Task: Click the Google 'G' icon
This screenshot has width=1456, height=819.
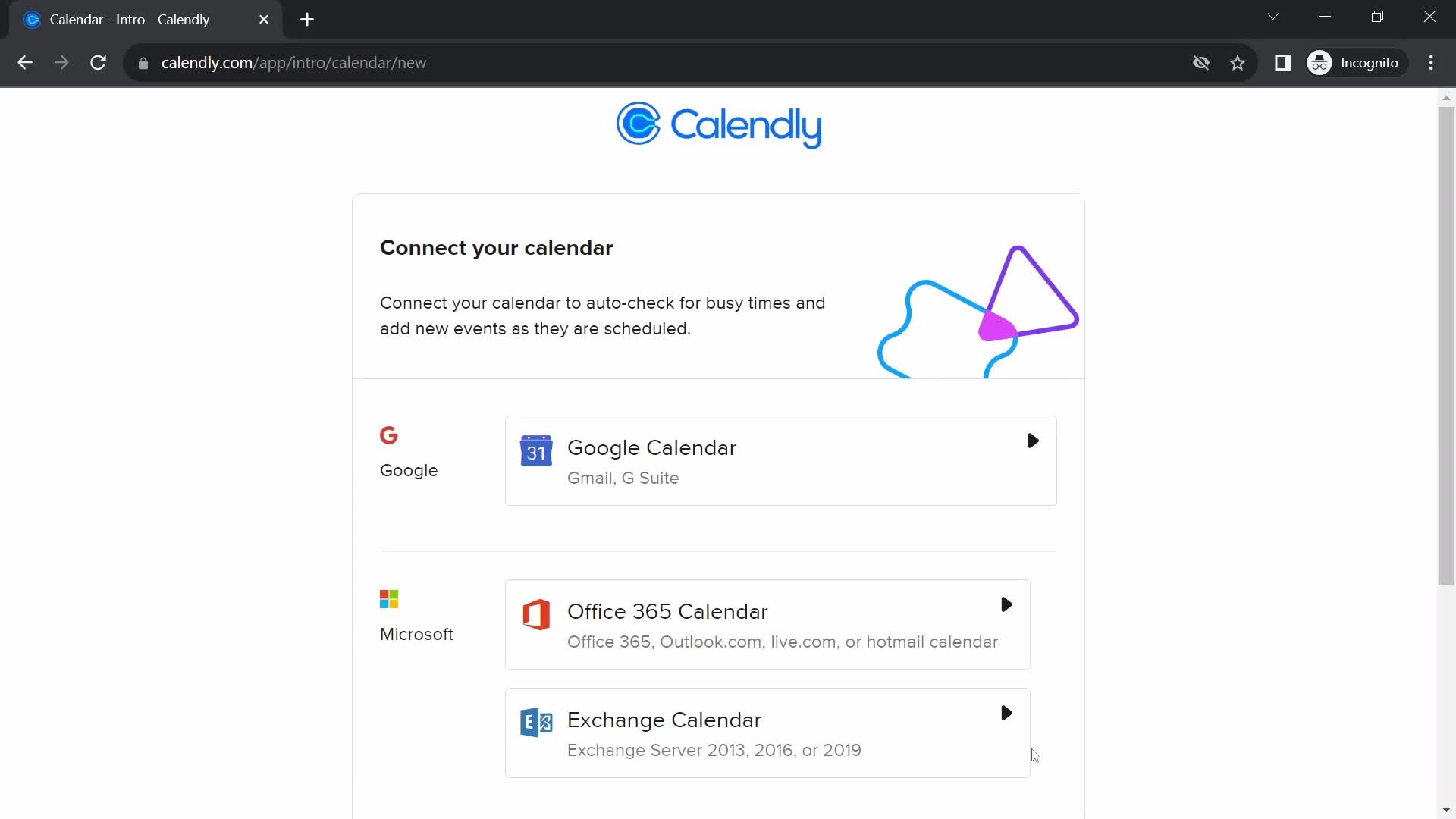Action: tap(389, 435)
